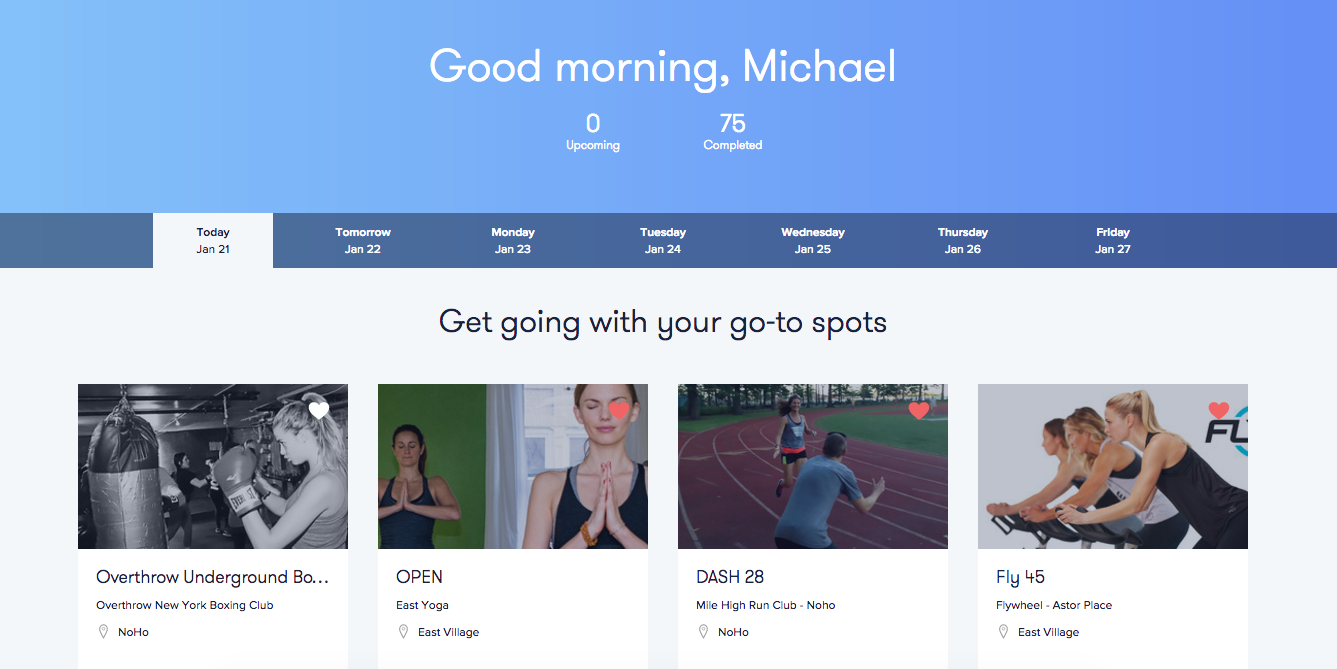Click the East Village pin under Fly 45

(x=1003, y=632)
